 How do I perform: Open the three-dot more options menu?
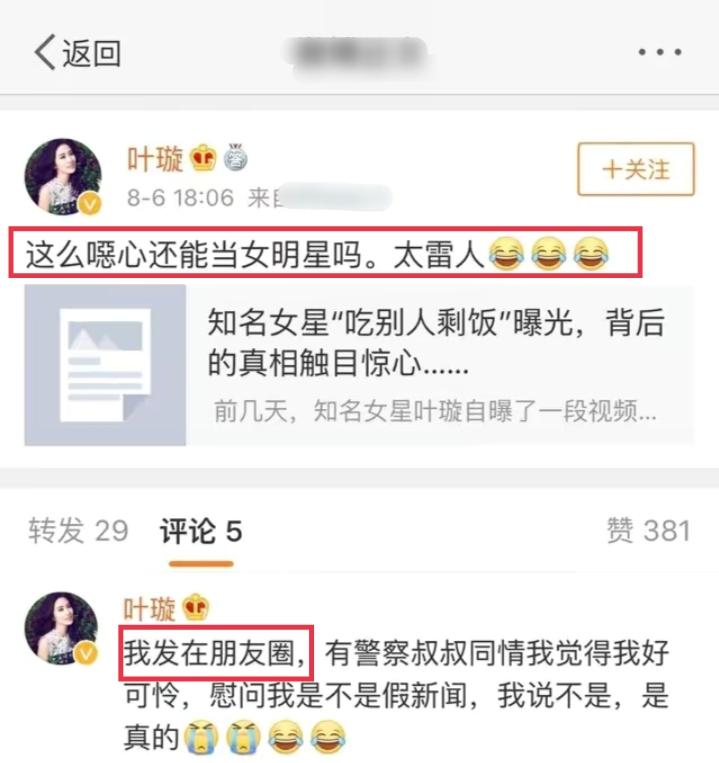(x=660, y=52)
